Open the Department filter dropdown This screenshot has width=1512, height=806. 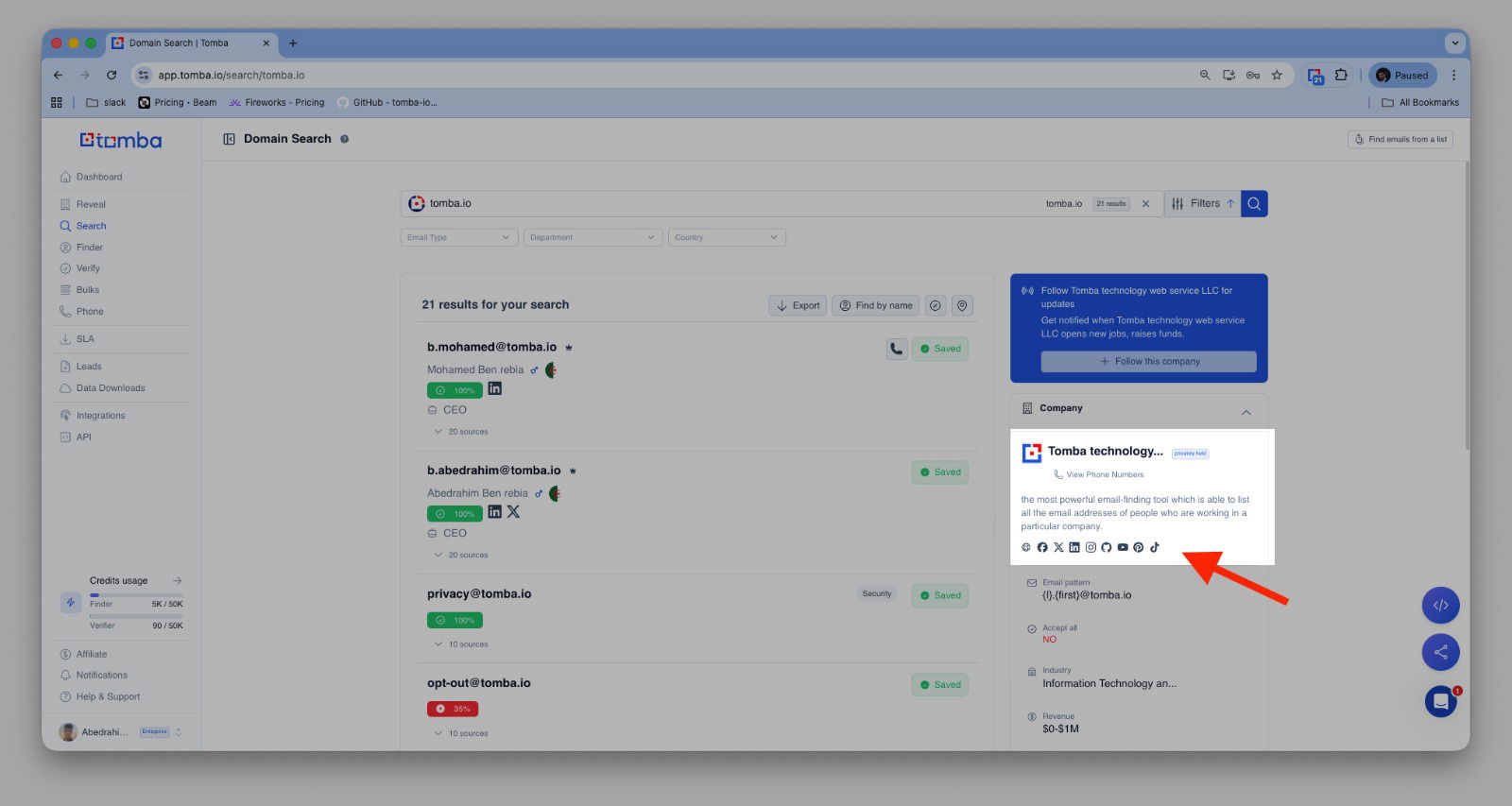coord(592,237)
